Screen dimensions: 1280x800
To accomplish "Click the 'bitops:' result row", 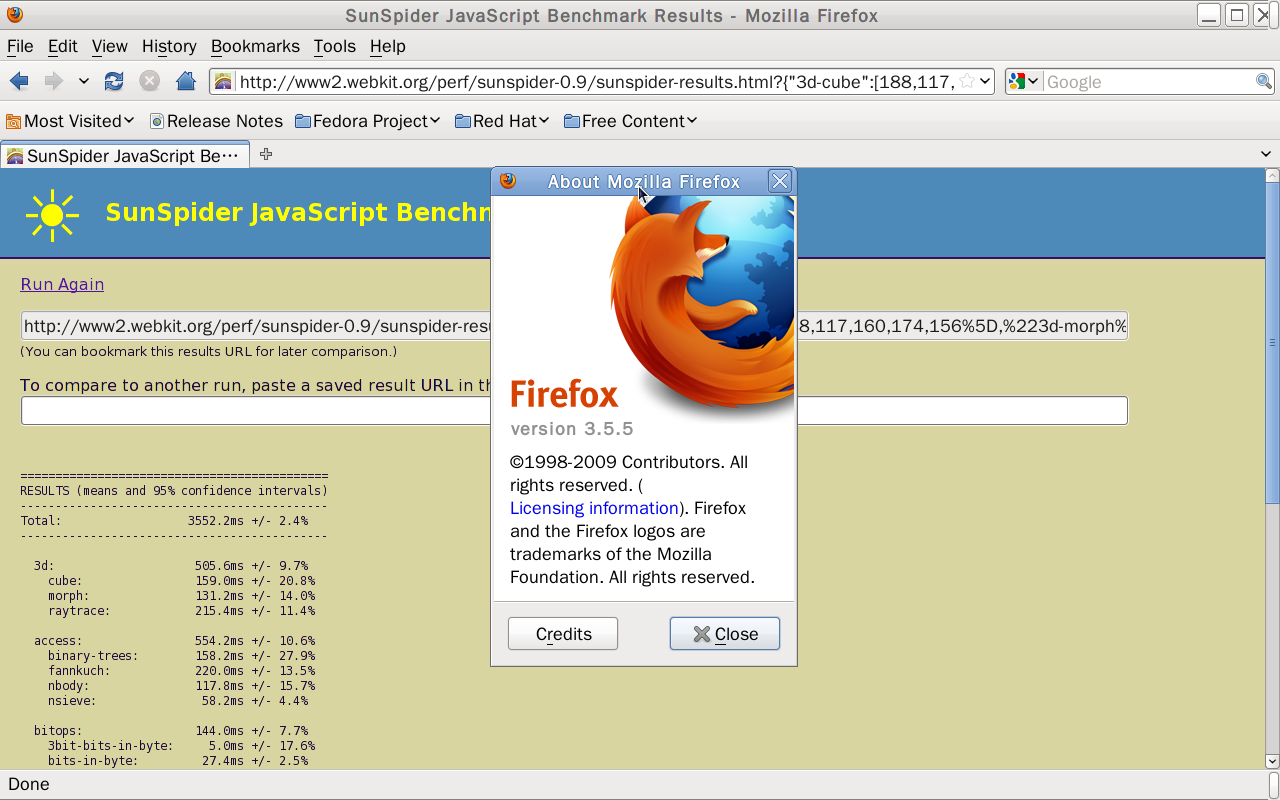I will point(171,730).
